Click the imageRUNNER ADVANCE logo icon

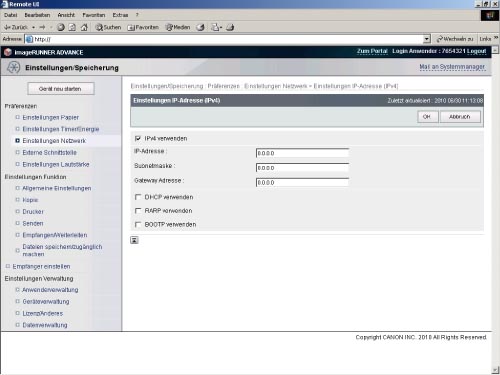coord(8,52)
